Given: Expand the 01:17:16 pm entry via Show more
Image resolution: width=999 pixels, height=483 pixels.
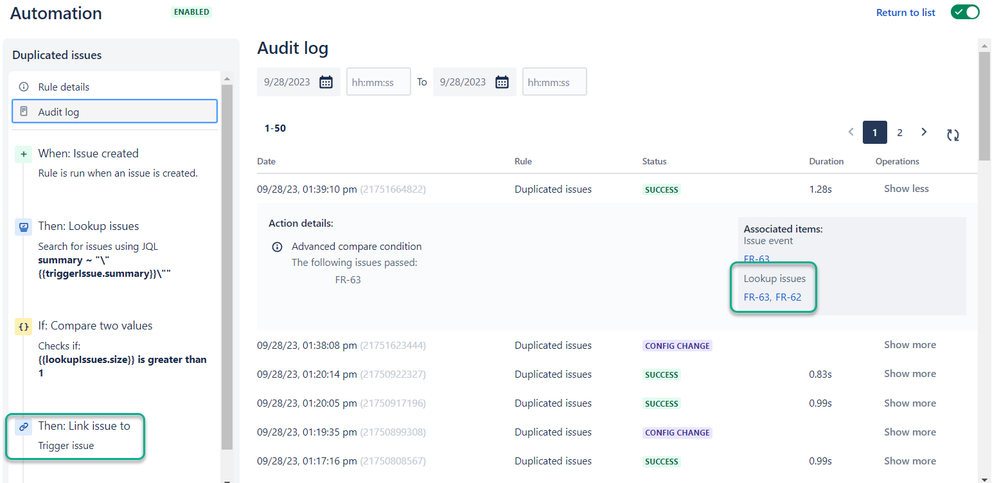Looking at the screenshot, I should [x=910, y=460].
